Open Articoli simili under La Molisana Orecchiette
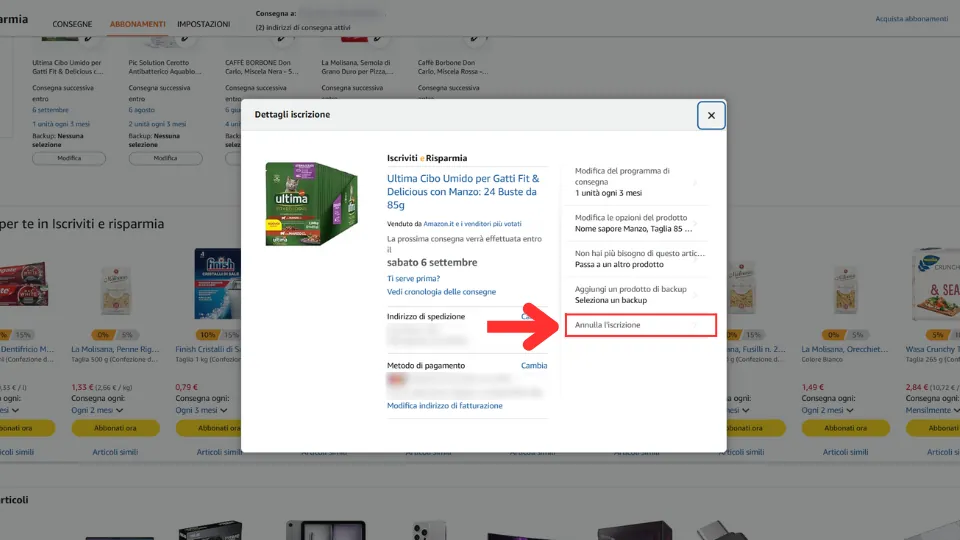This screenshot has width=960, height=540. pos(846,452)
